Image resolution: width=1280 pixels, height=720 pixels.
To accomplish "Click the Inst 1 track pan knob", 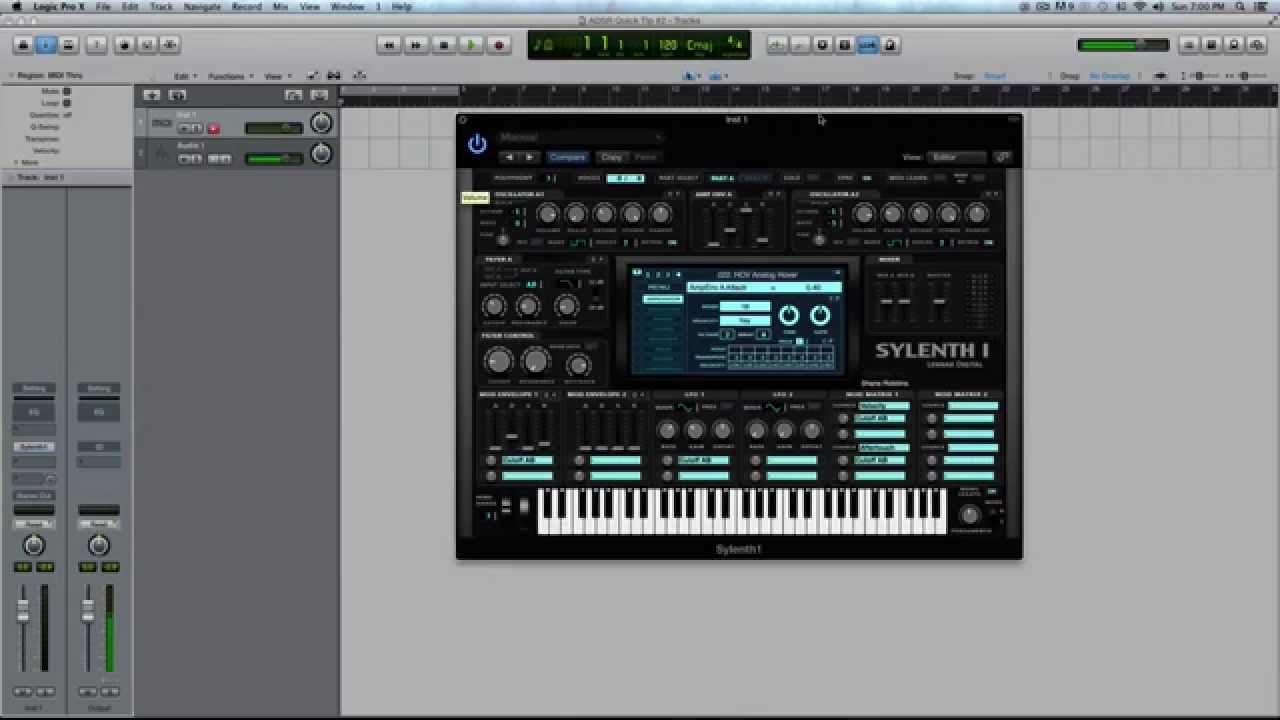I will [x=321, y=123].
